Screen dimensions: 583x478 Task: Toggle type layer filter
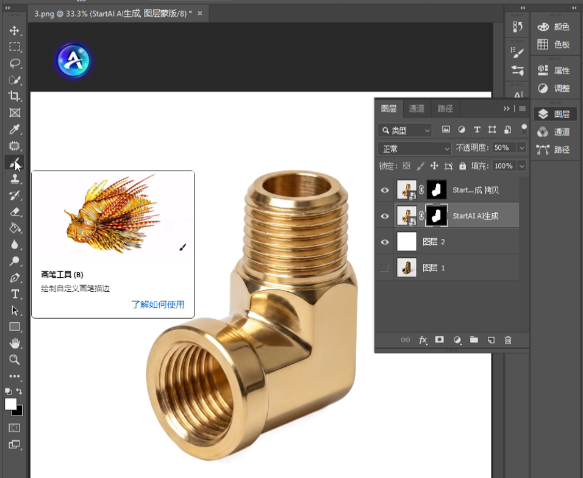click(x=477, y=129)
